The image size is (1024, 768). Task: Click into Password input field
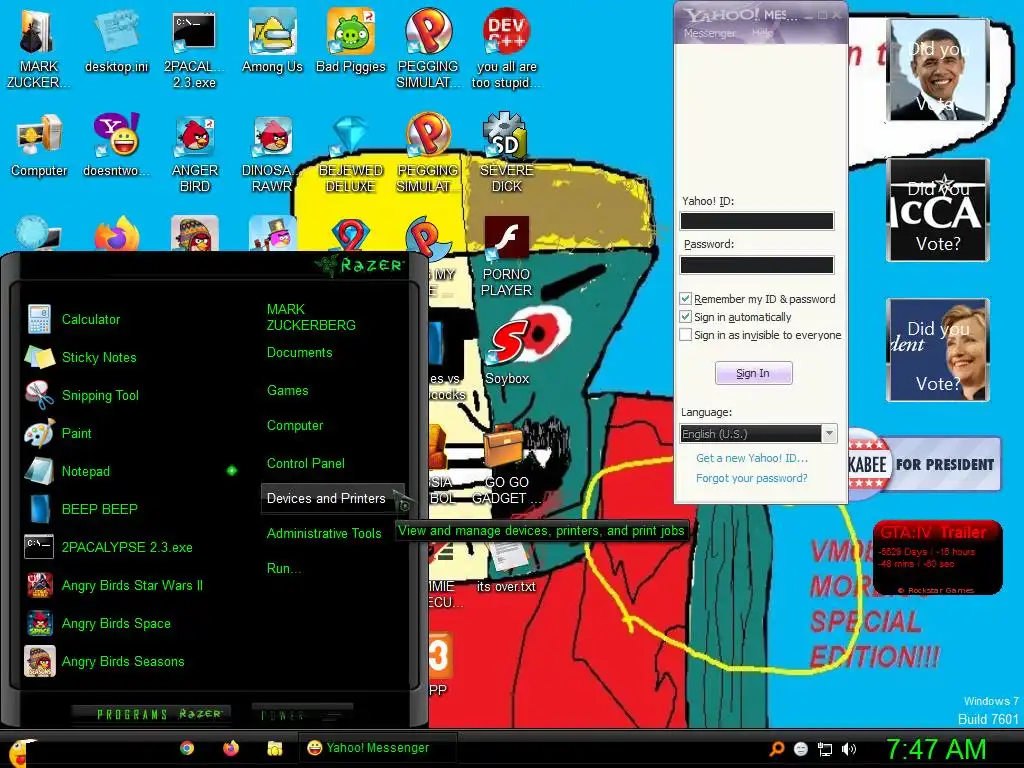(757, 264)
